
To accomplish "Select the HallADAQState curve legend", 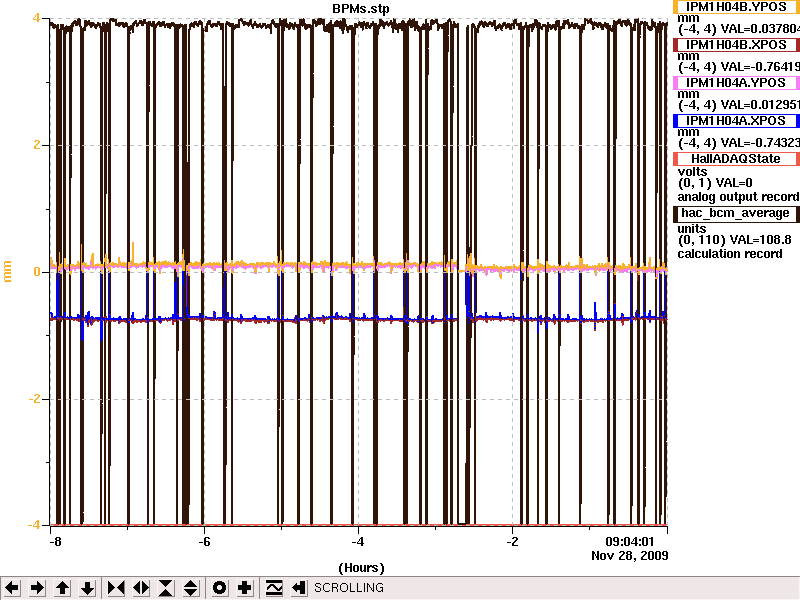I will (x=736, y=159).
